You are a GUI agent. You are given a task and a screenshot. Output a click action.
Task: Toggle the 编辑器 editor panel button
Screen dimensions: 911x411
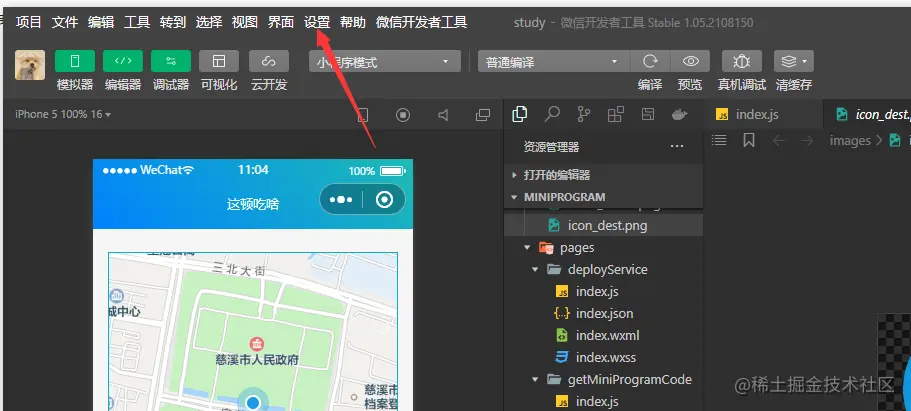coord(123,61)
